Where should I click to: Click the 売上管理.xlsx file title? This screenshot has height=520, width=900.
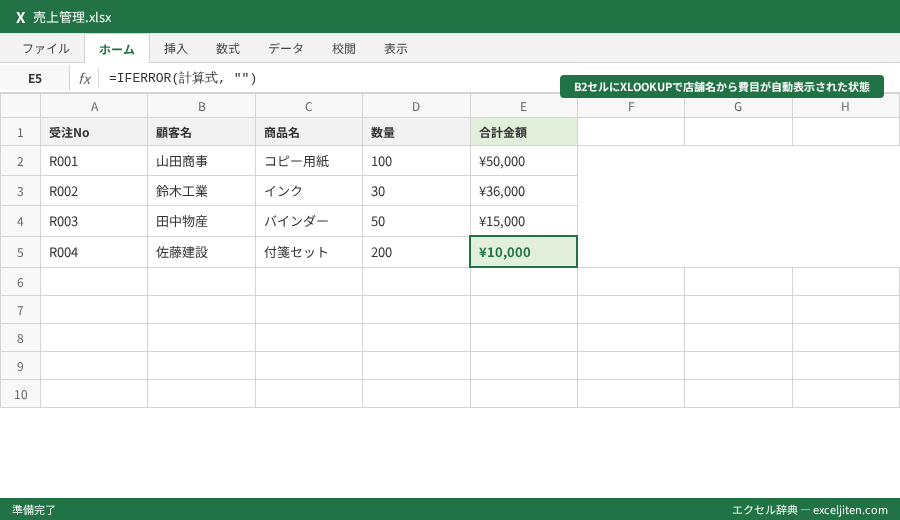click(72, 17)
